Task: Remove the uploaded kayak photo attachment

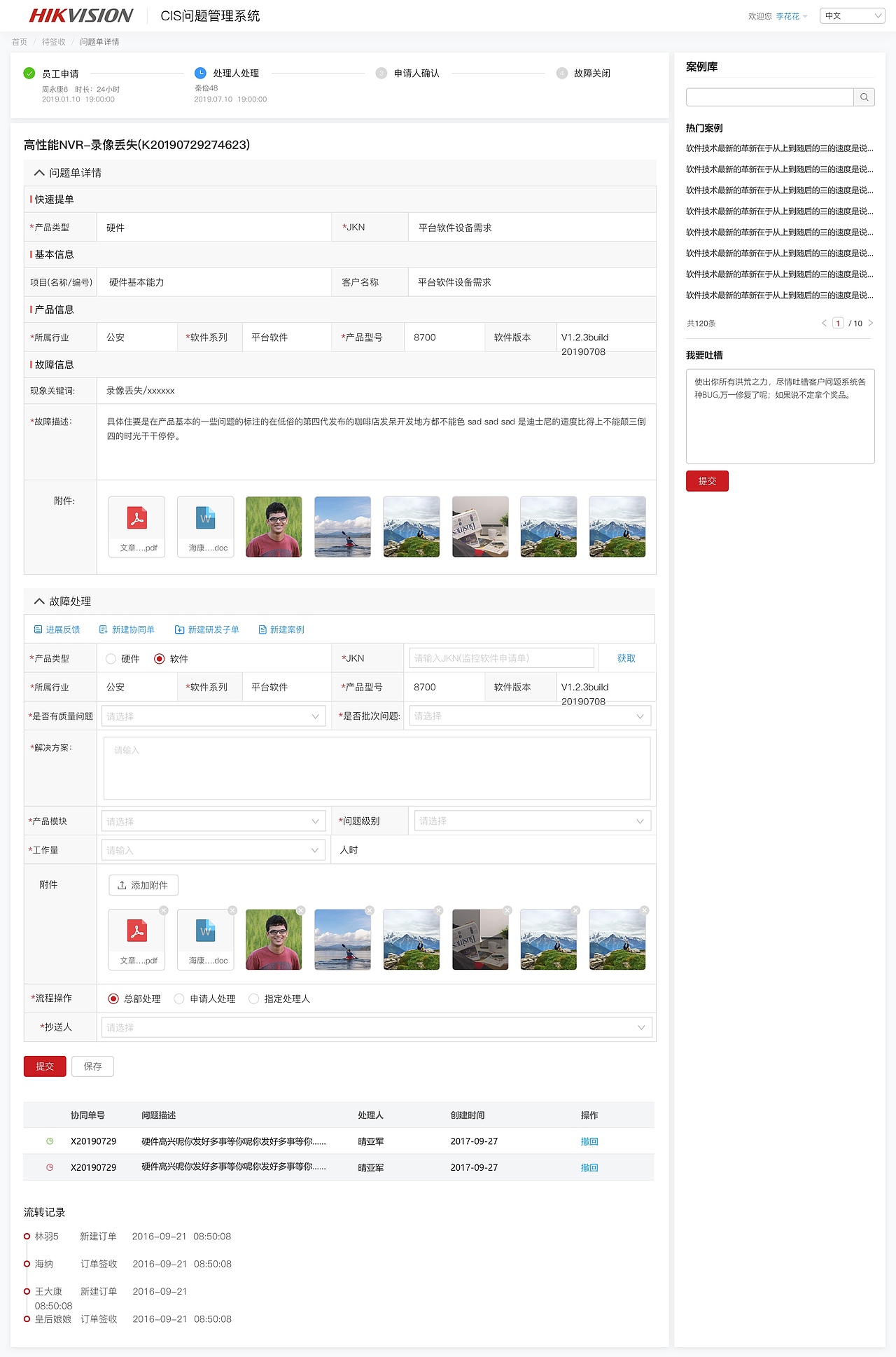Action: click(x=370, y=910)
